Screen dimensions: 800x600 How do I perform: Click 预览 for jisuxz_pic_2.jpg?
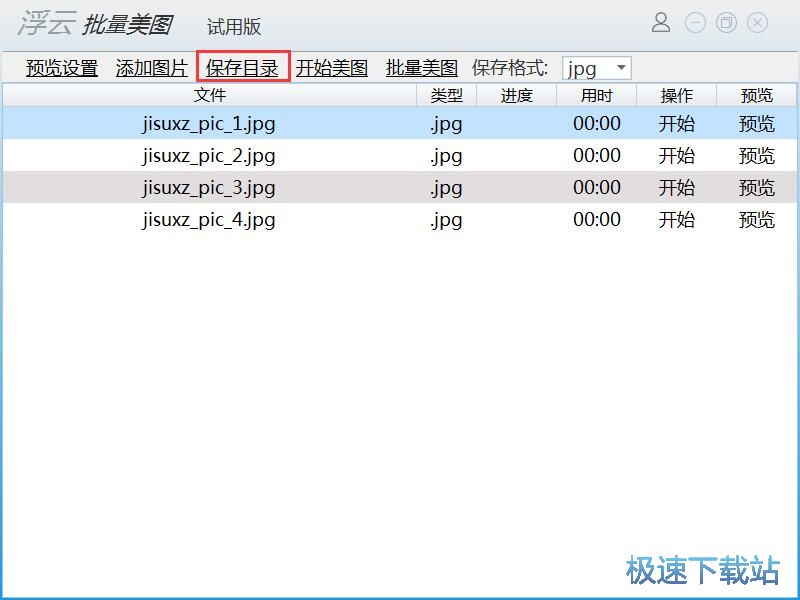[757, 156]
